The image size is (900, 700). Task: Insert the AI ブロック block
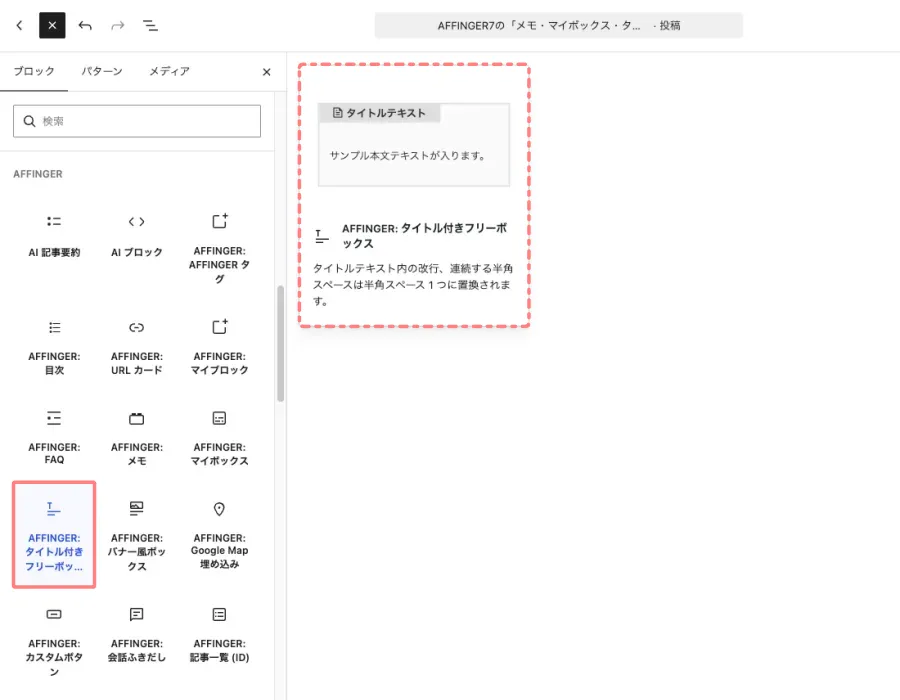click(x=137, y=238)
